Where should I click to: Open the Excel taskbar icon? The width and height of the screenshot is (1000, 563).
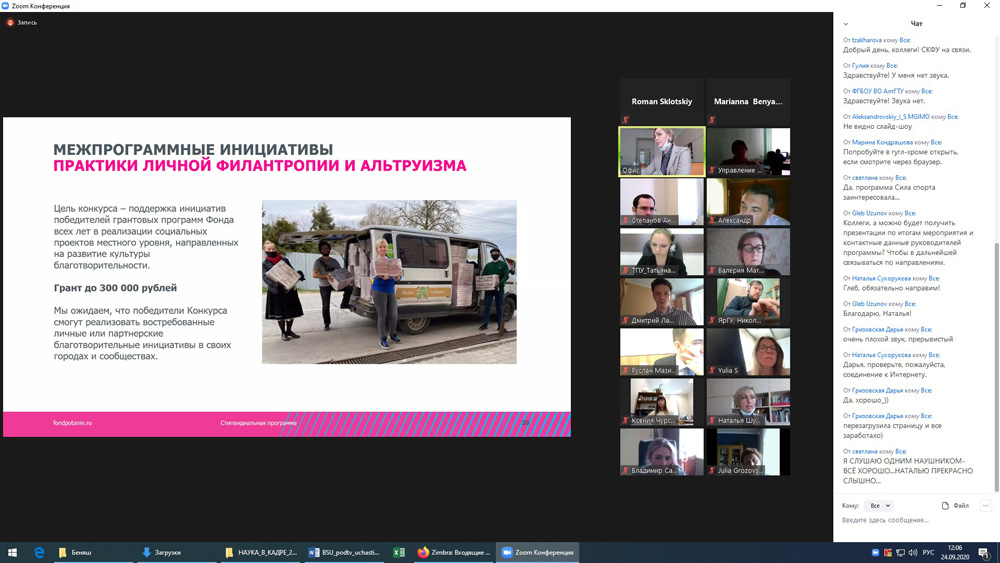point(399,552)
